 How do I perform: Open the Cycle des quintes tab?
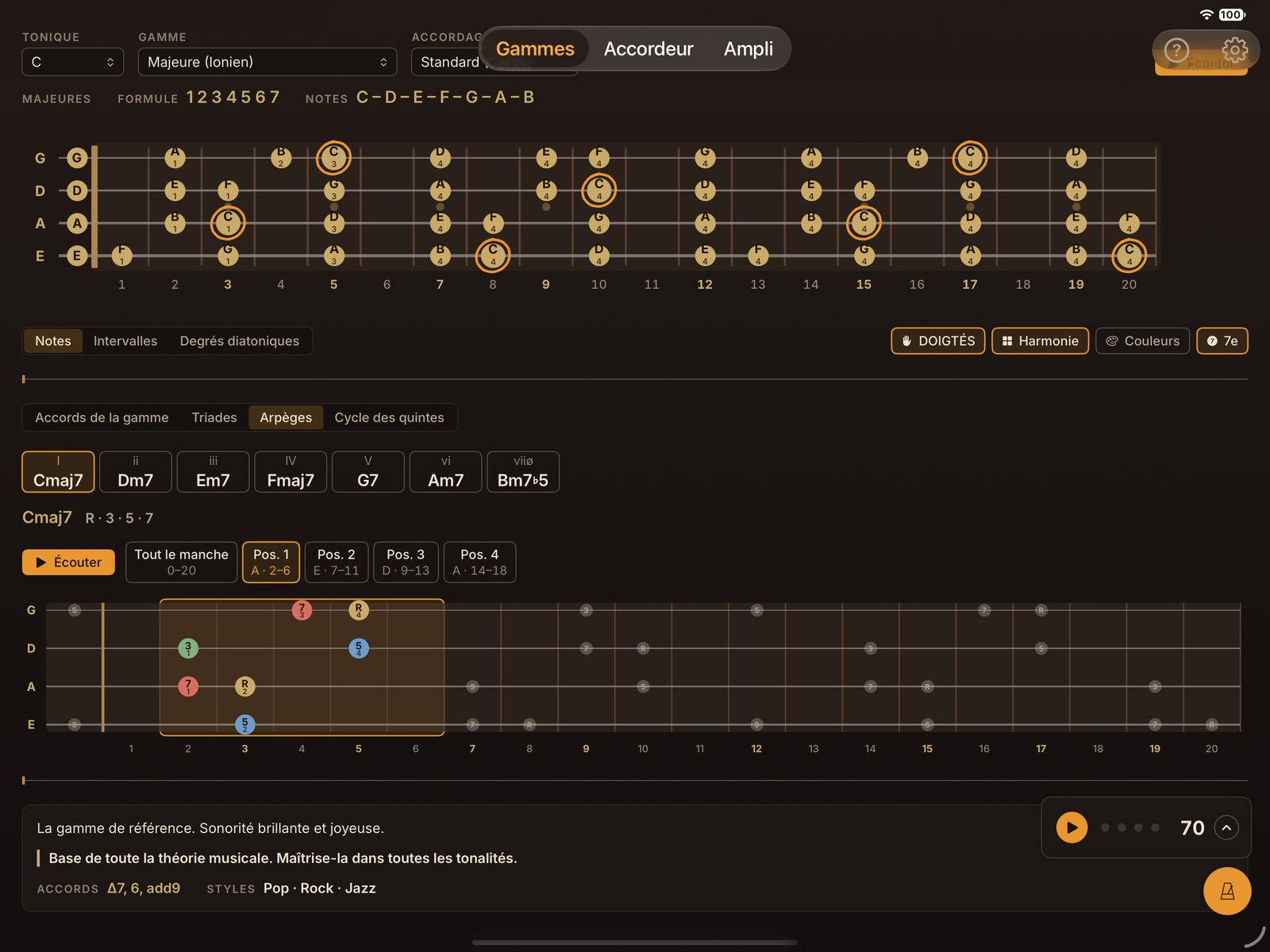pos(389,417)
